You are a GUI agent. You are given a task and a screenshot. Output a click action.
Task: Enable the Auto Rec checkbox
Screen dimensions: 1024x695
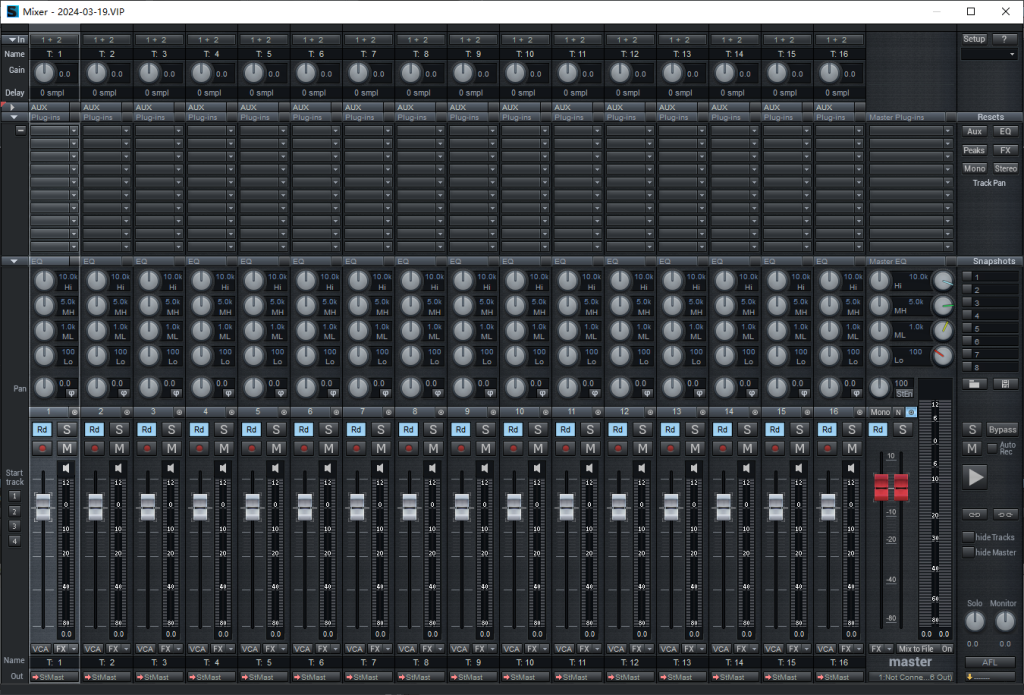[x=992, y=448]
